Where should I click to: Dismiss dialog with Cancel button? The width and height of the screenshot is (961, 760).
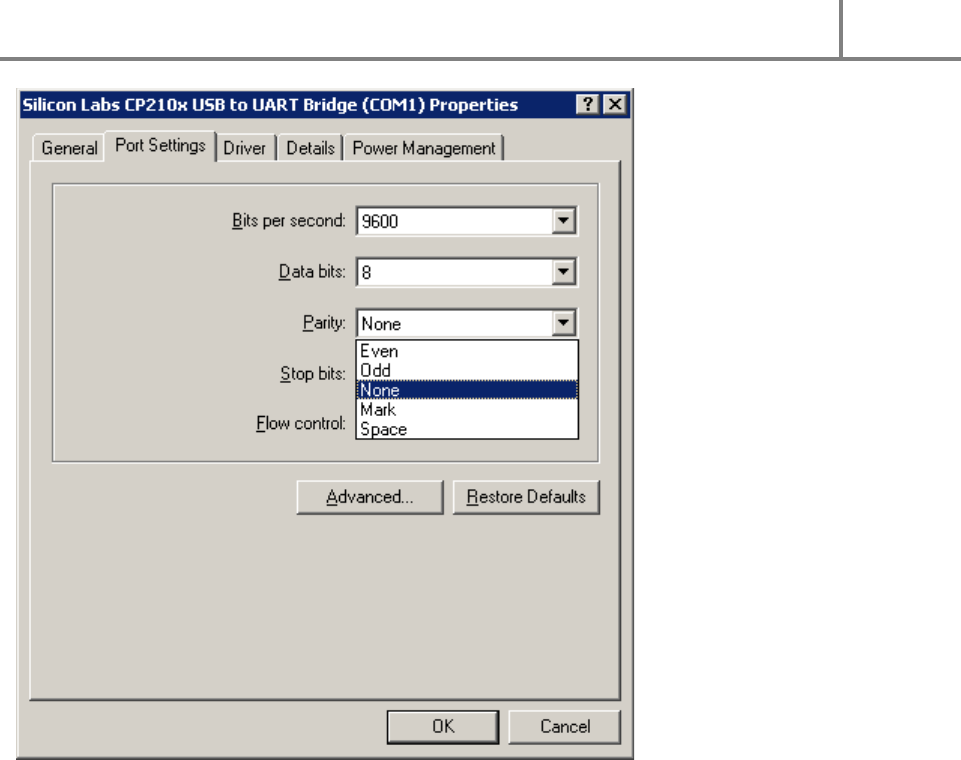tap(564, 727)
